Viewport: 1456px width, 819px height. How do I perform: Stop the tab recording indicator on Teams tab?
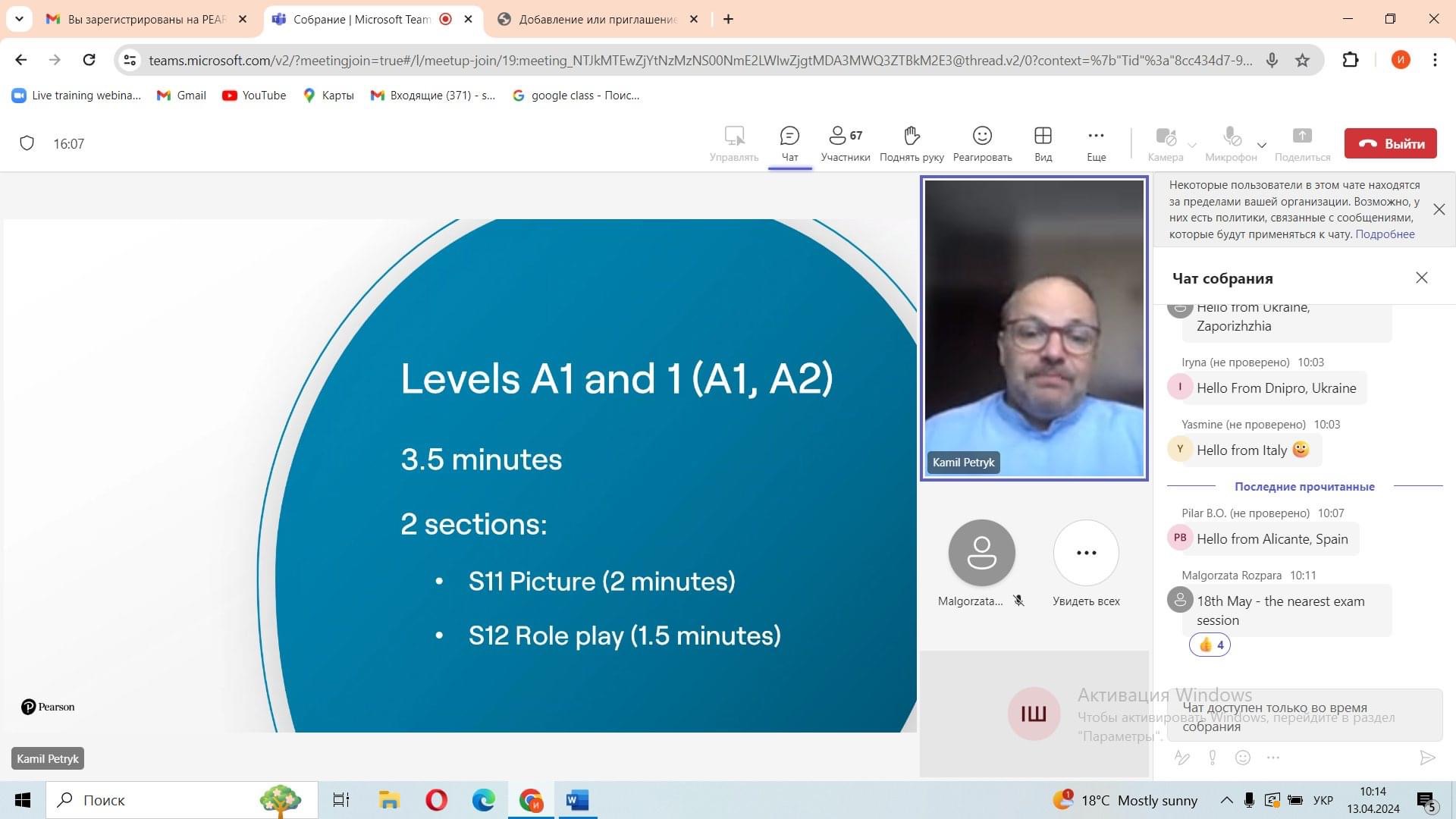446,20
